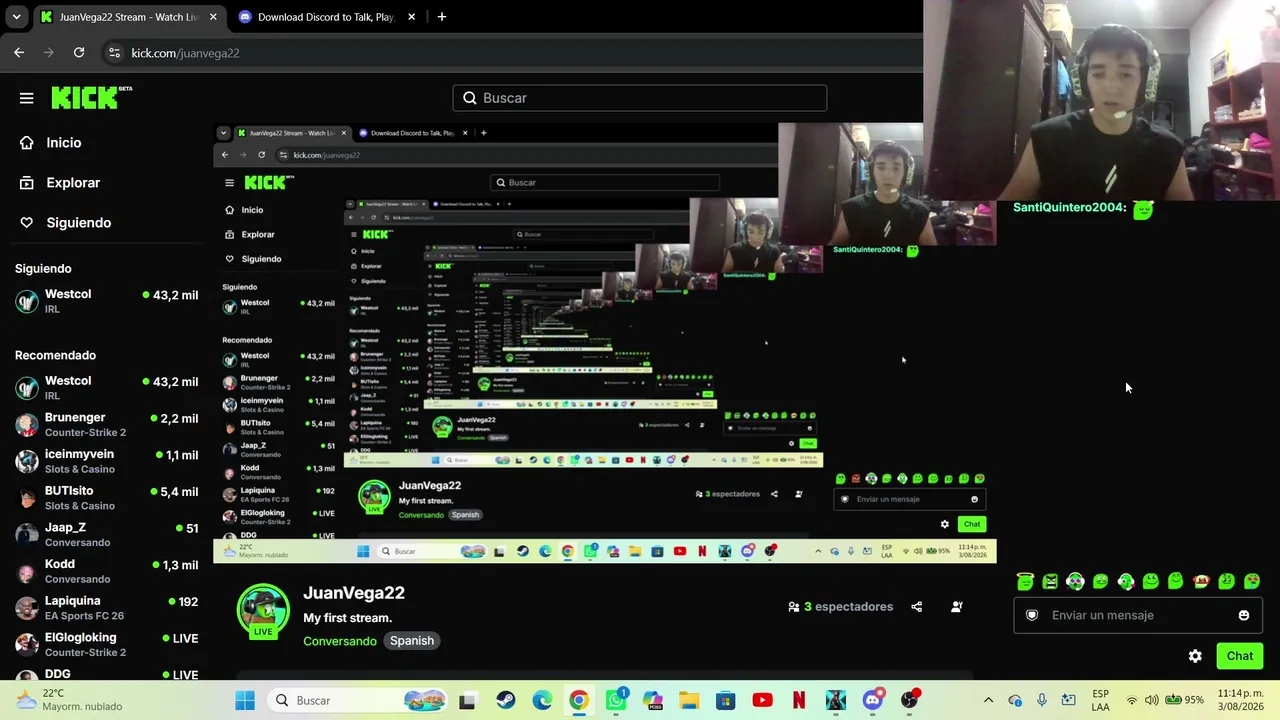Screen dimensions: 1280x720
Task: Click the green Chat send button
Action: (1240, 656)
